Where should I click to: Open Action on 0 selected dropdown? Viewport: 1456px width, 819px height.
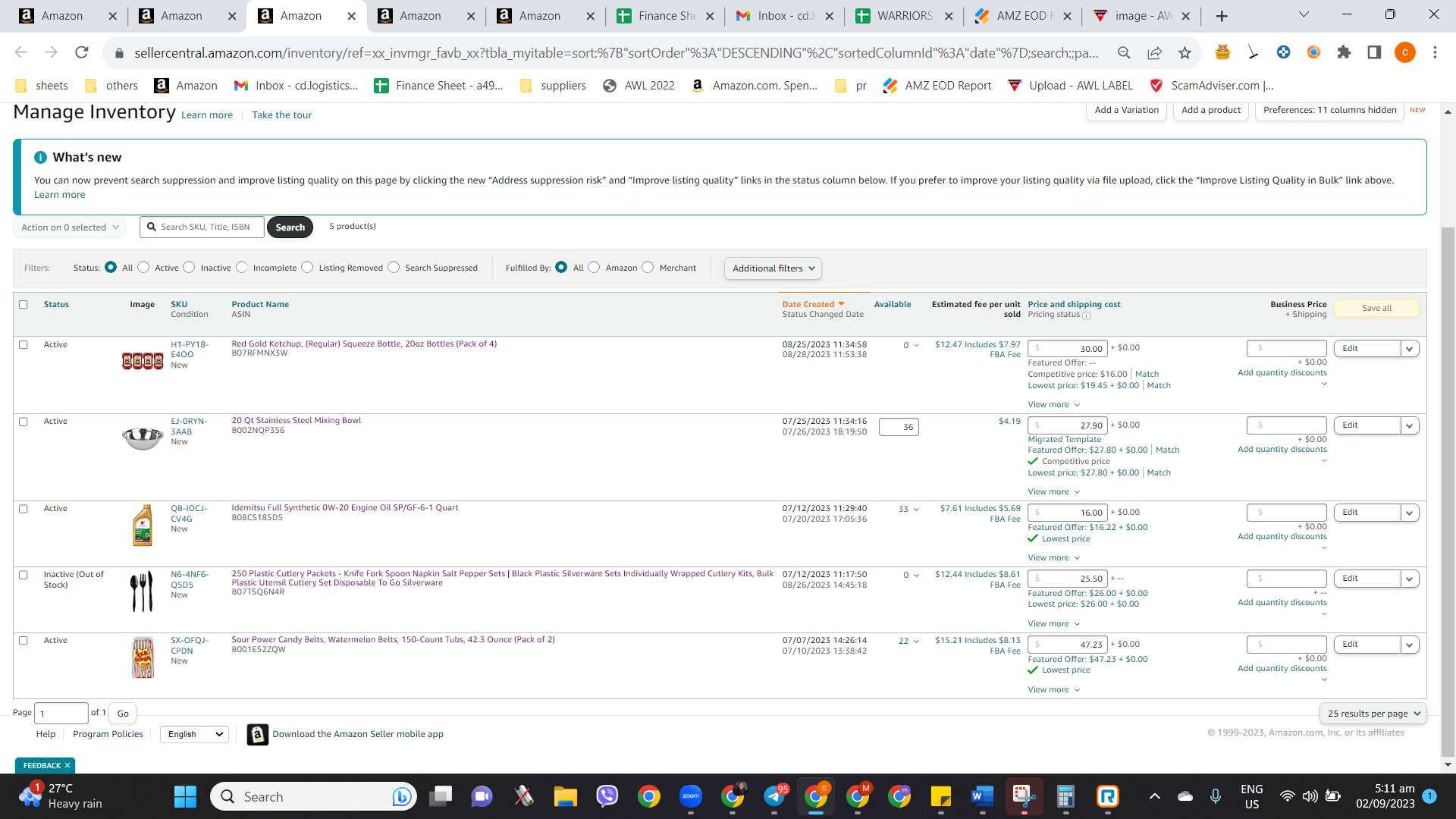click(x=69, y=227)
